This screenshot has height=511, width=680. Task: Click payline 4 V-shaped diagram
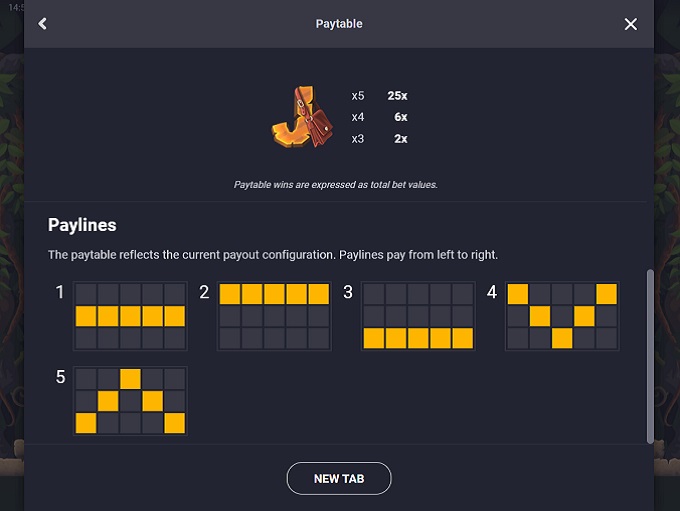click(x=562, y=316)
